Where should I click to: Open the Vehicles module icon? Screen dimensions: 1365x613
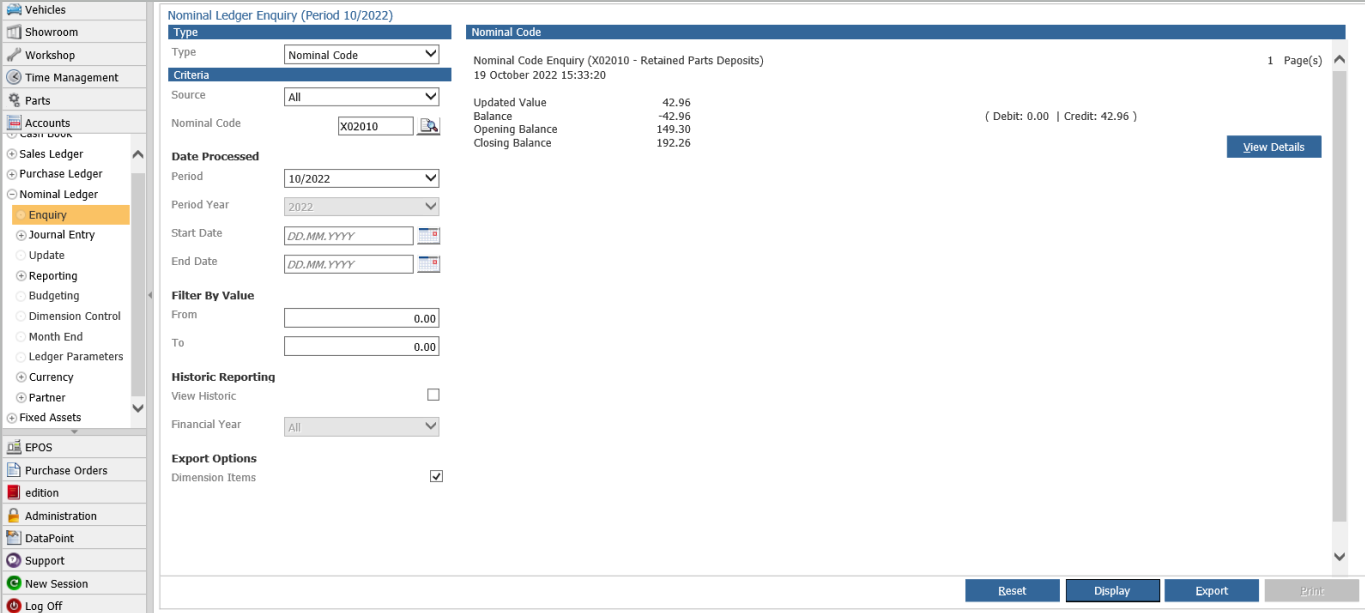(x=14, y=9)
